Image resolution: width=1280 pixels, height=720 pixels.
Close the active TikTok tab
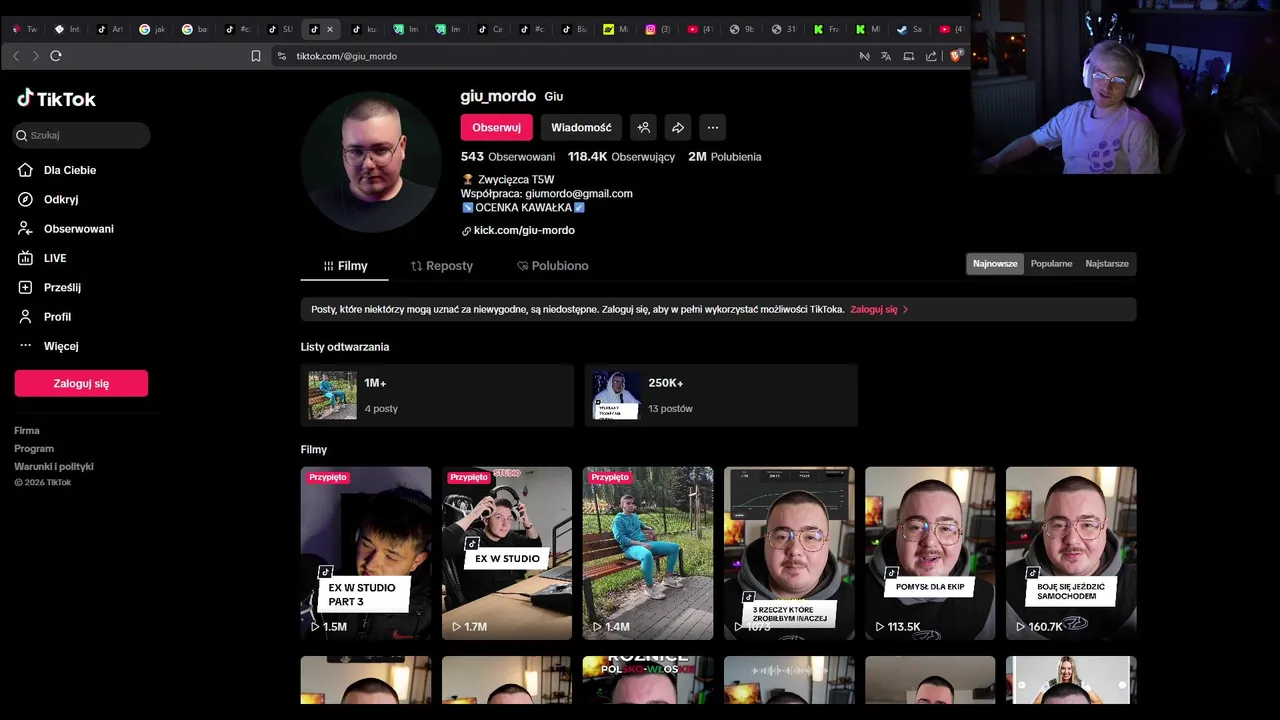330,29
